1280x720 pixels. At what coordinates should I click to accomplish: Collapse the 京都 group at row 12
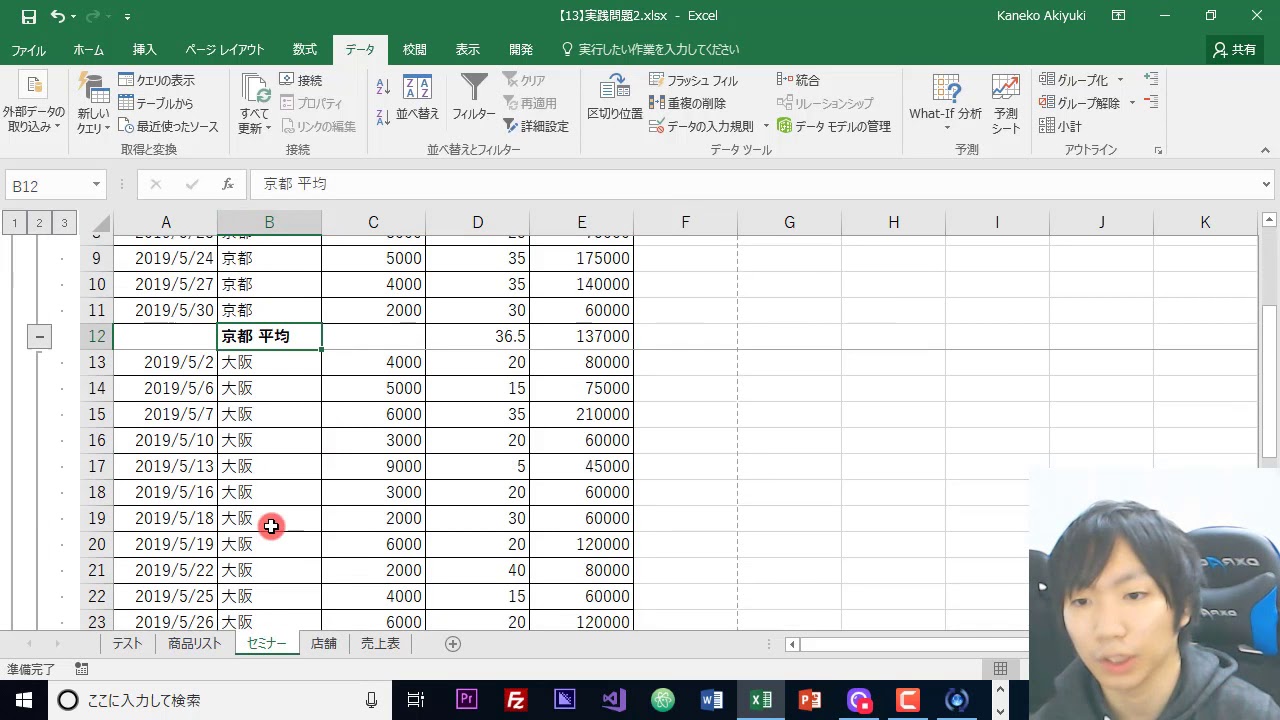tap(39, 337)
